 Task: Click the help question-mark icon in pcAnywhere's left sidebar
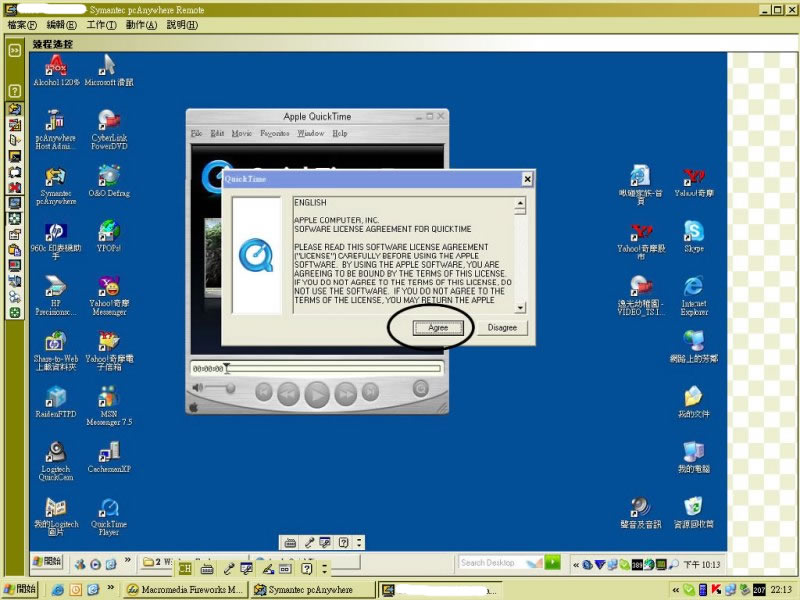pos(15,91)
